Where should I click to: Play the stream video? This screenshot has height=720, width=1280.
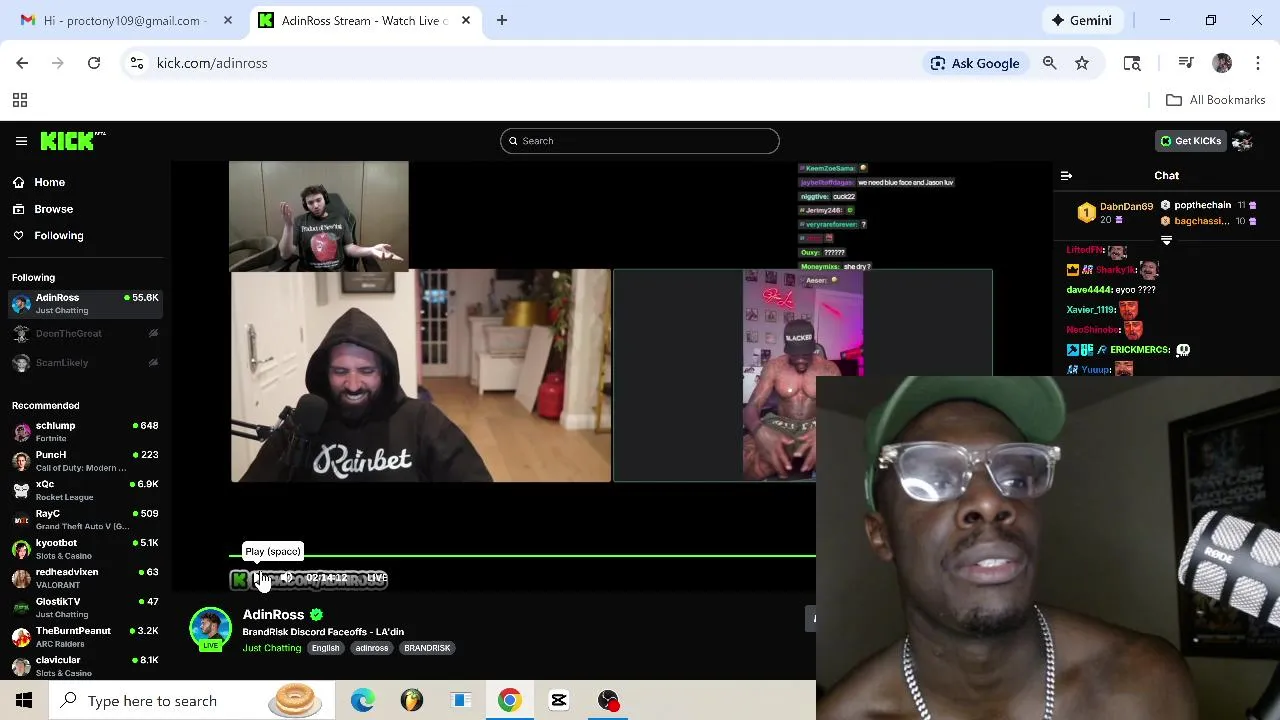coord(260,578)
